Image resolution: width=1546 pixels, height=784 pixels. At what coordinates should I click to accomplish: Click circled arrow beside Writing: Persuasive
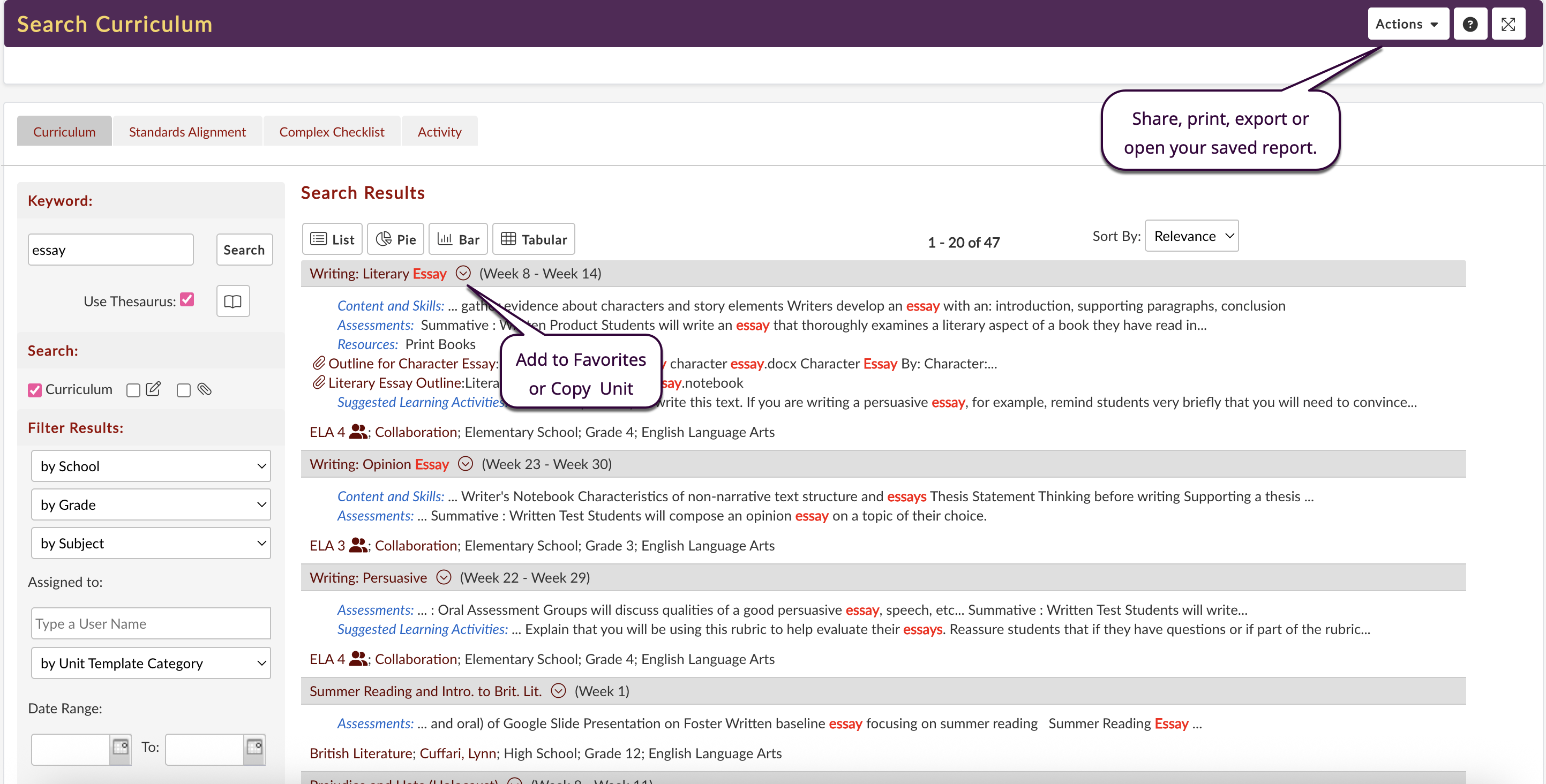(x=444, y=577)
